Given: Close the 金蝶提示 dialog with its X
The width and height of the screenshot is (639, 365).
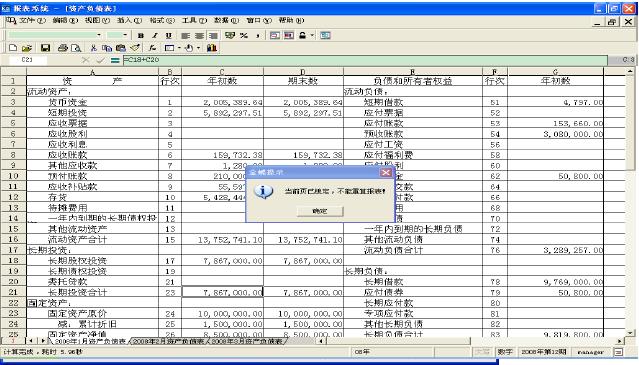Looking at the screenshot, I should tap(386, 172).
